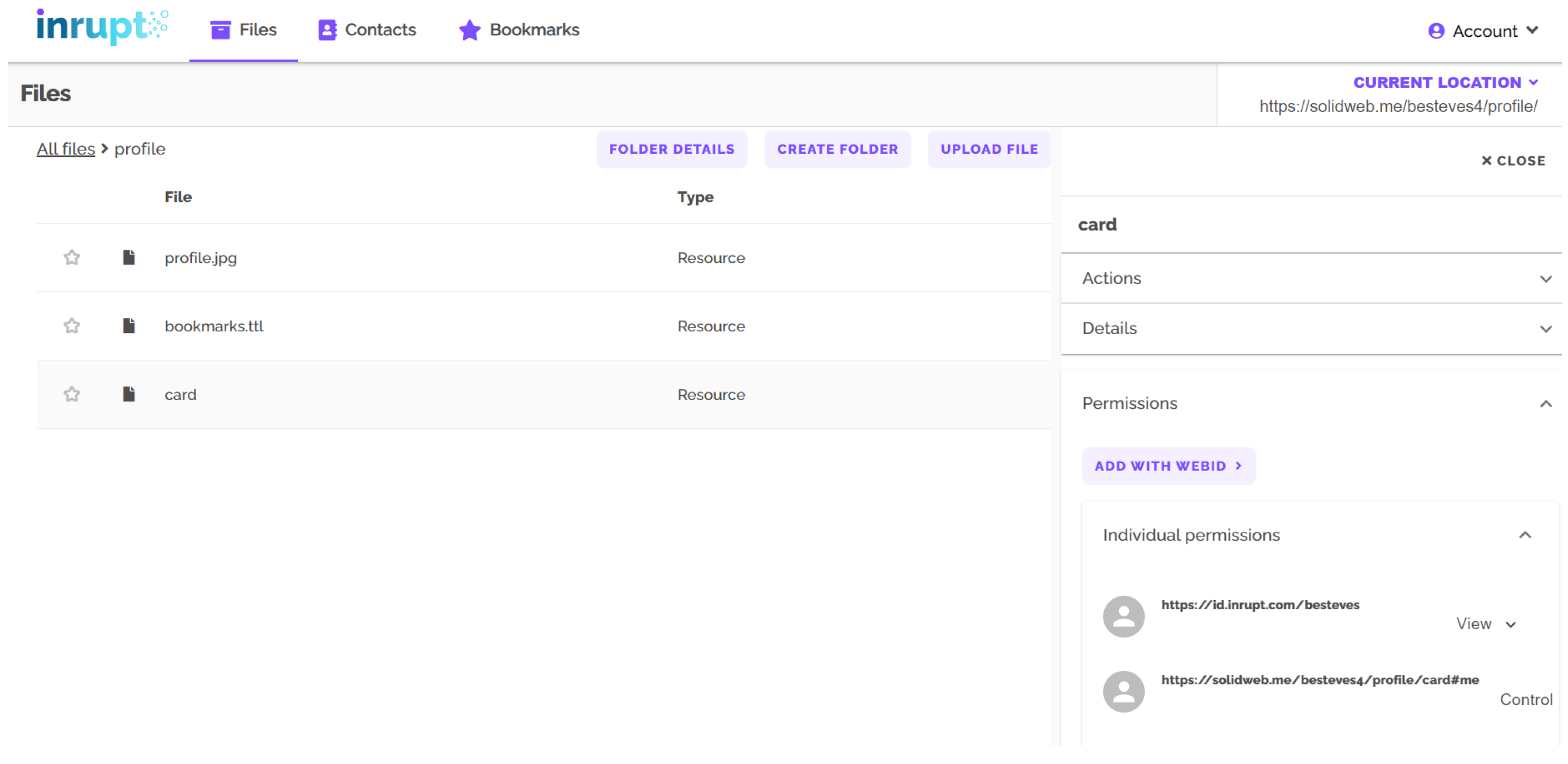Click the inrupt logo

point(102,27)
